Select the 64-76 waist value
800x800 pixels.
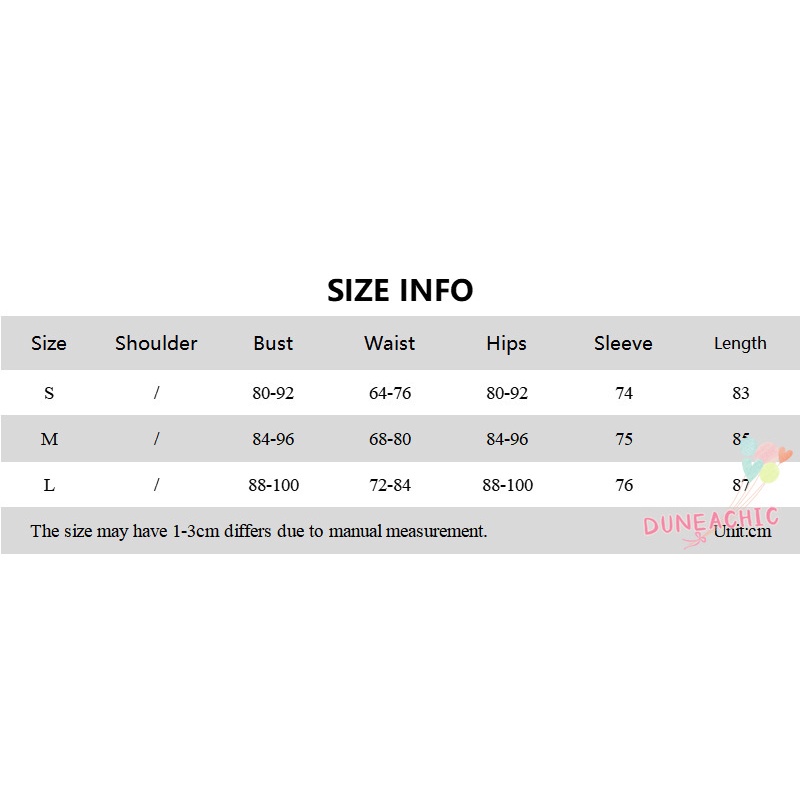point(390,393)
